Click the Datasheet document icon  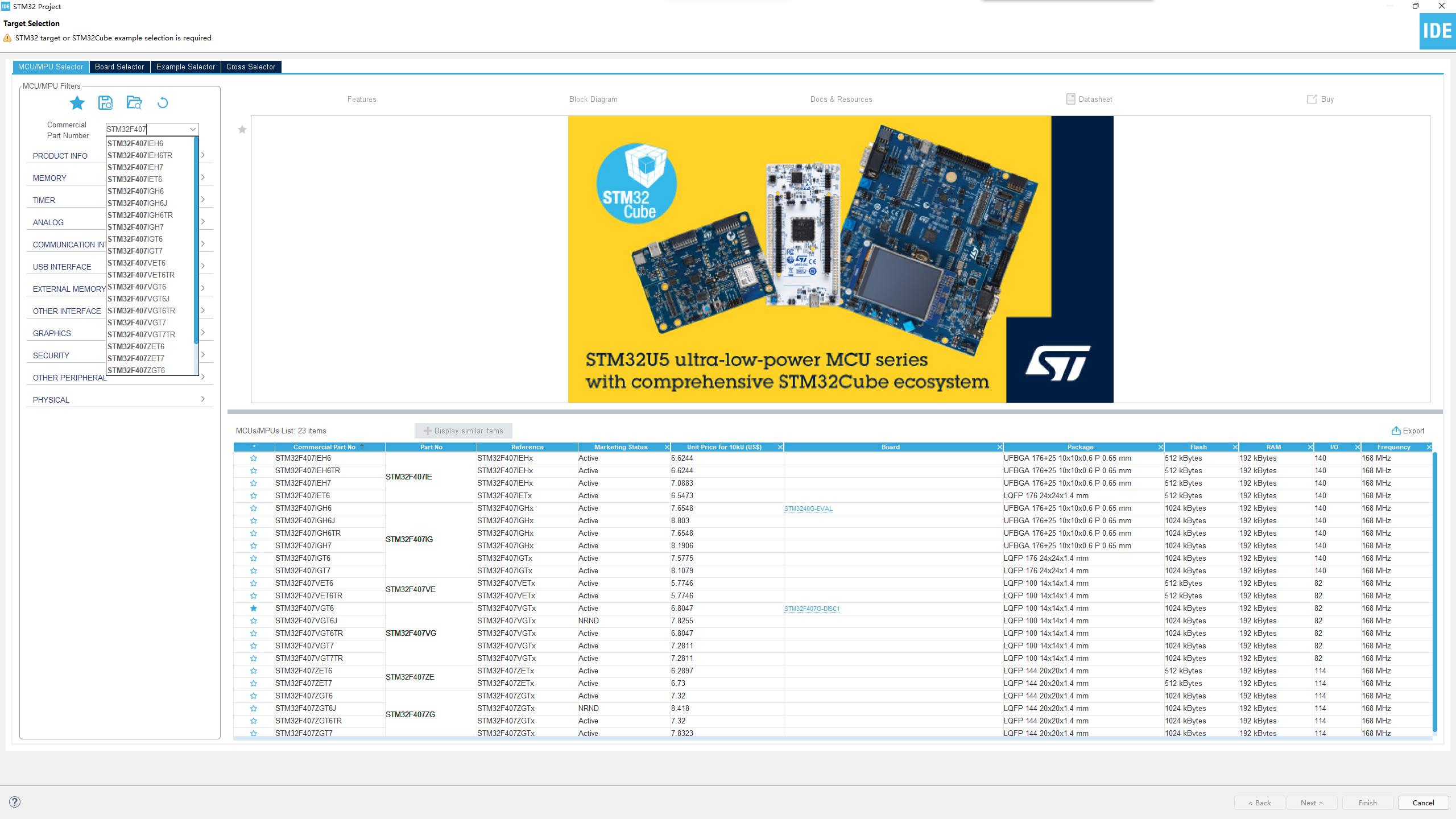pyautogui.click(x=1070, y=99)
